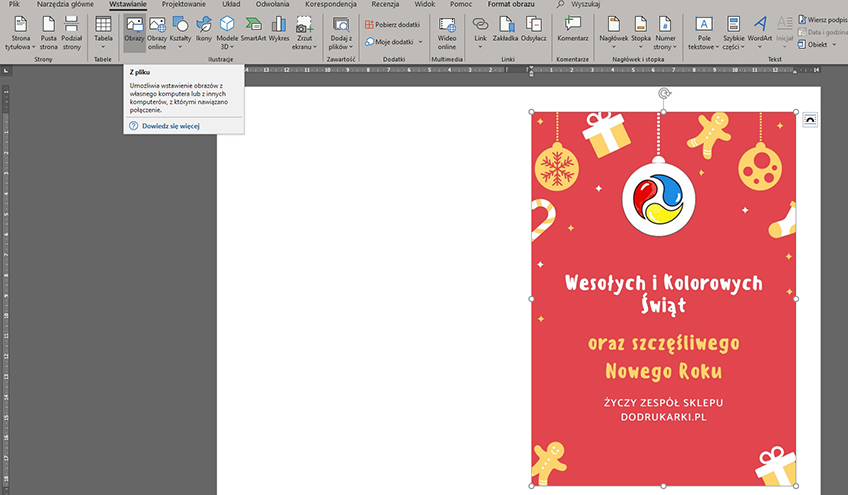Expand the Obiekt dropdown arrow
The width and height of the screenshot is (848, 495).
click(834, 45)
